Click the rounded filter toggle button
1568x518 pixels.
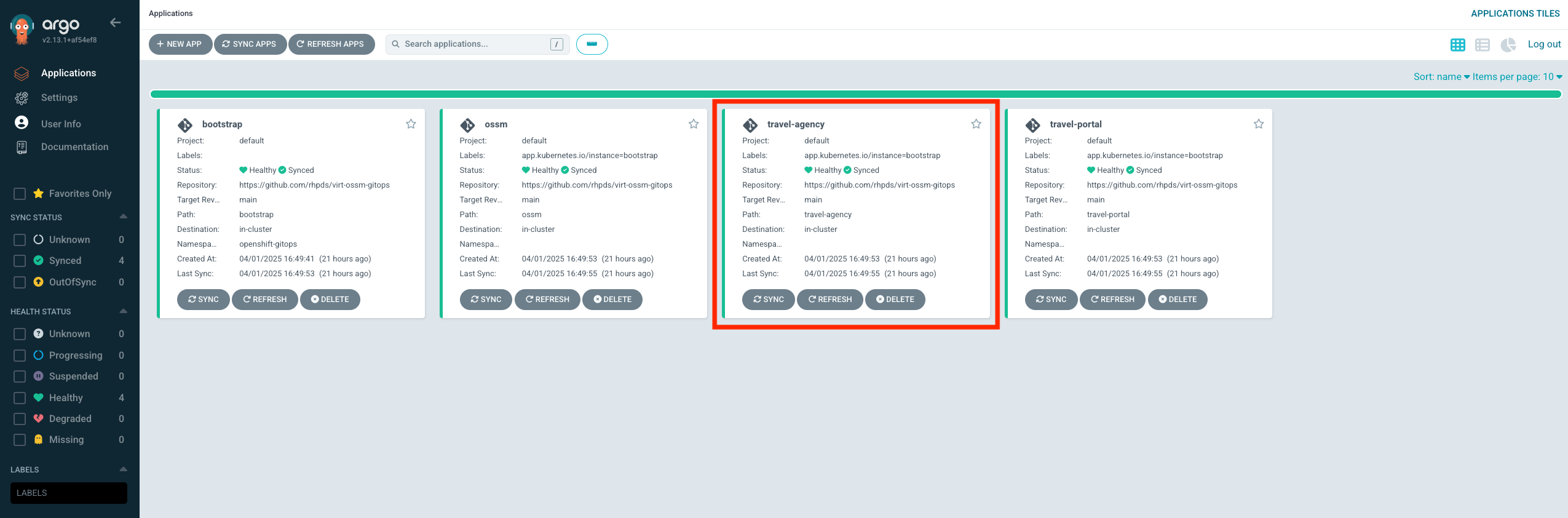pyautogui.click(x=592, y=44)
